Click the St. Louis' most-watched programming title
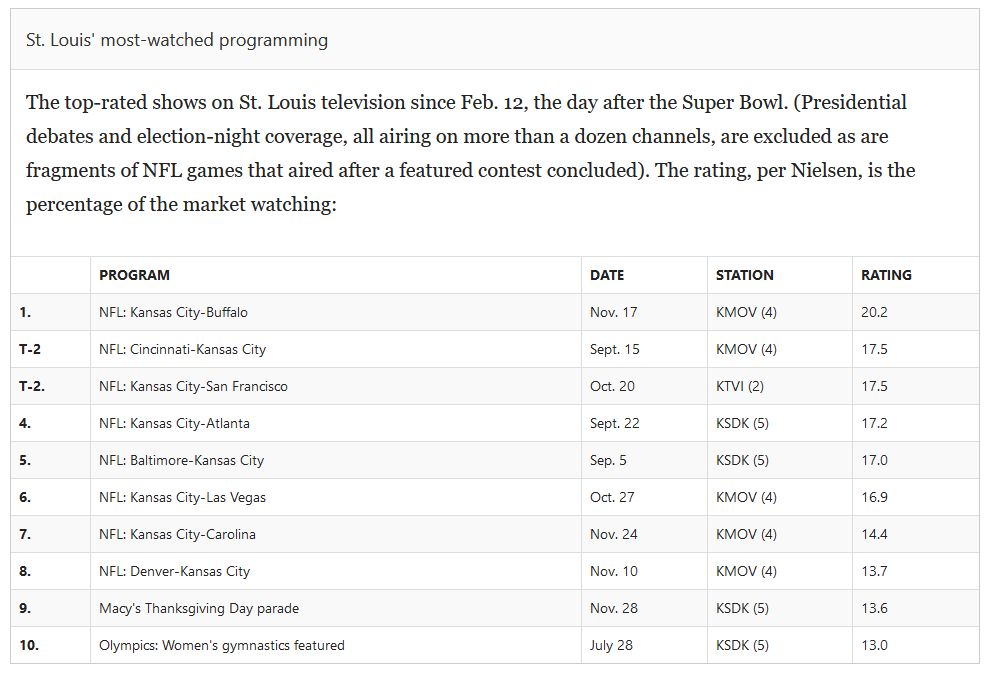This screenshot has width=996, height=677. [x=177, y=40]
